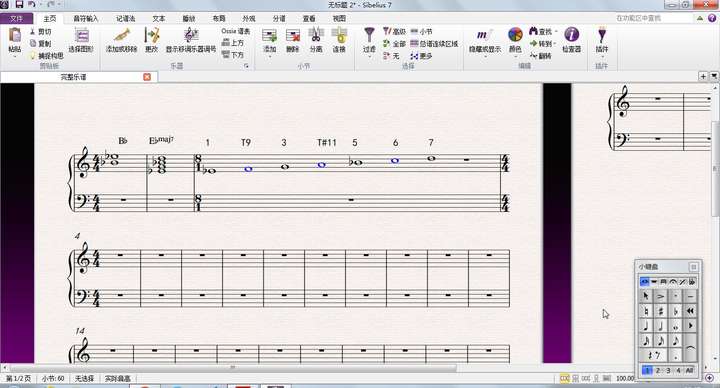This screenshot has height=388, width=720.
Task: Select the last keypad layout tab
Action: point(692,281)
